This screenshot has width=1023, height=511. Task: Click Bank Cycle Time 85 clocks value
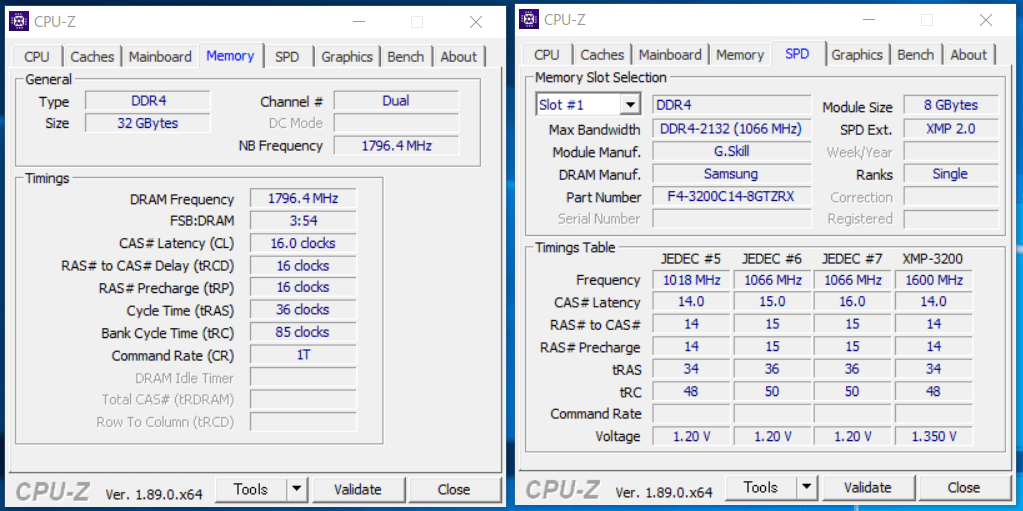point(303,332)
